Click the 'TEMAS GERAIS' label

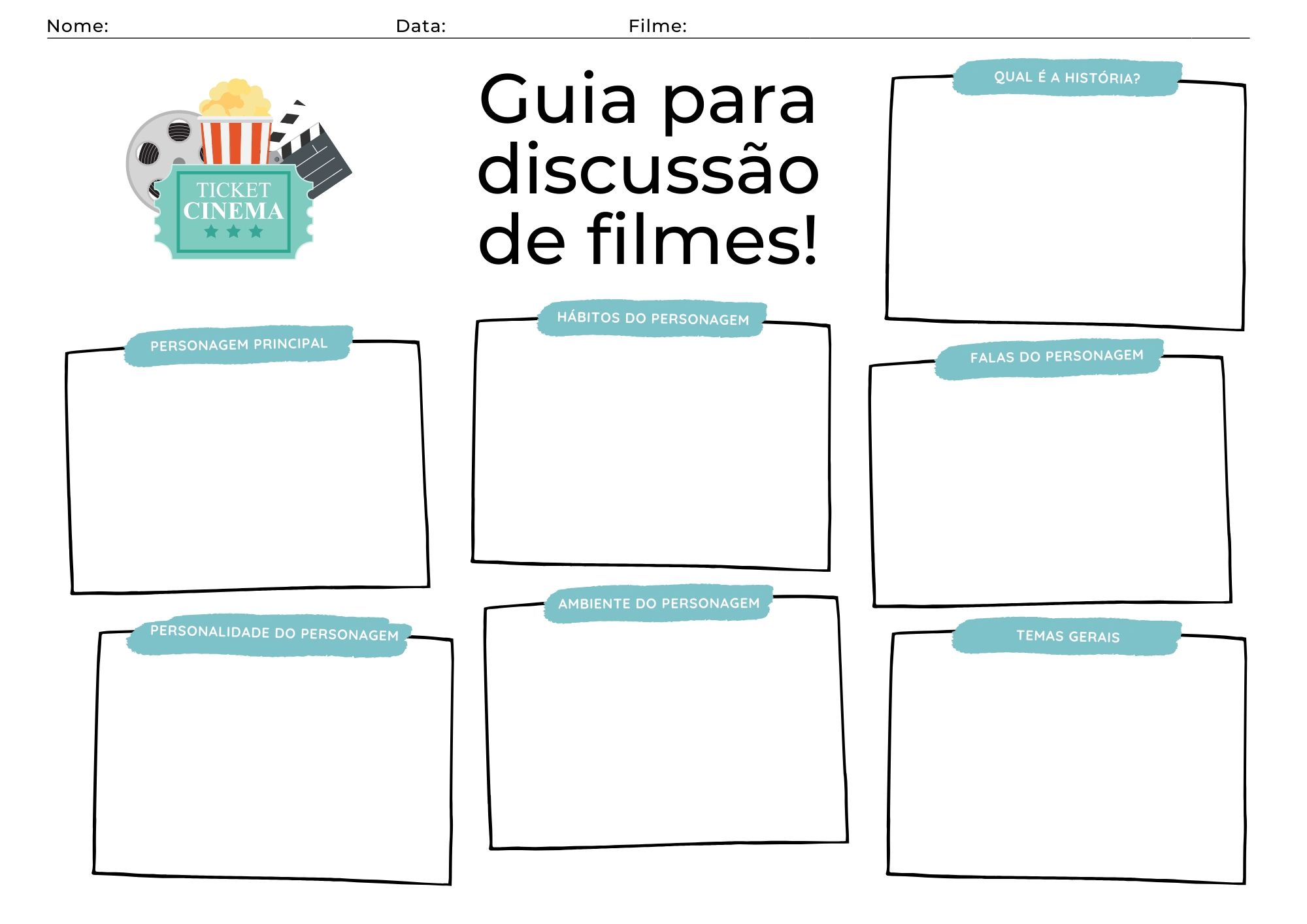1067,636
